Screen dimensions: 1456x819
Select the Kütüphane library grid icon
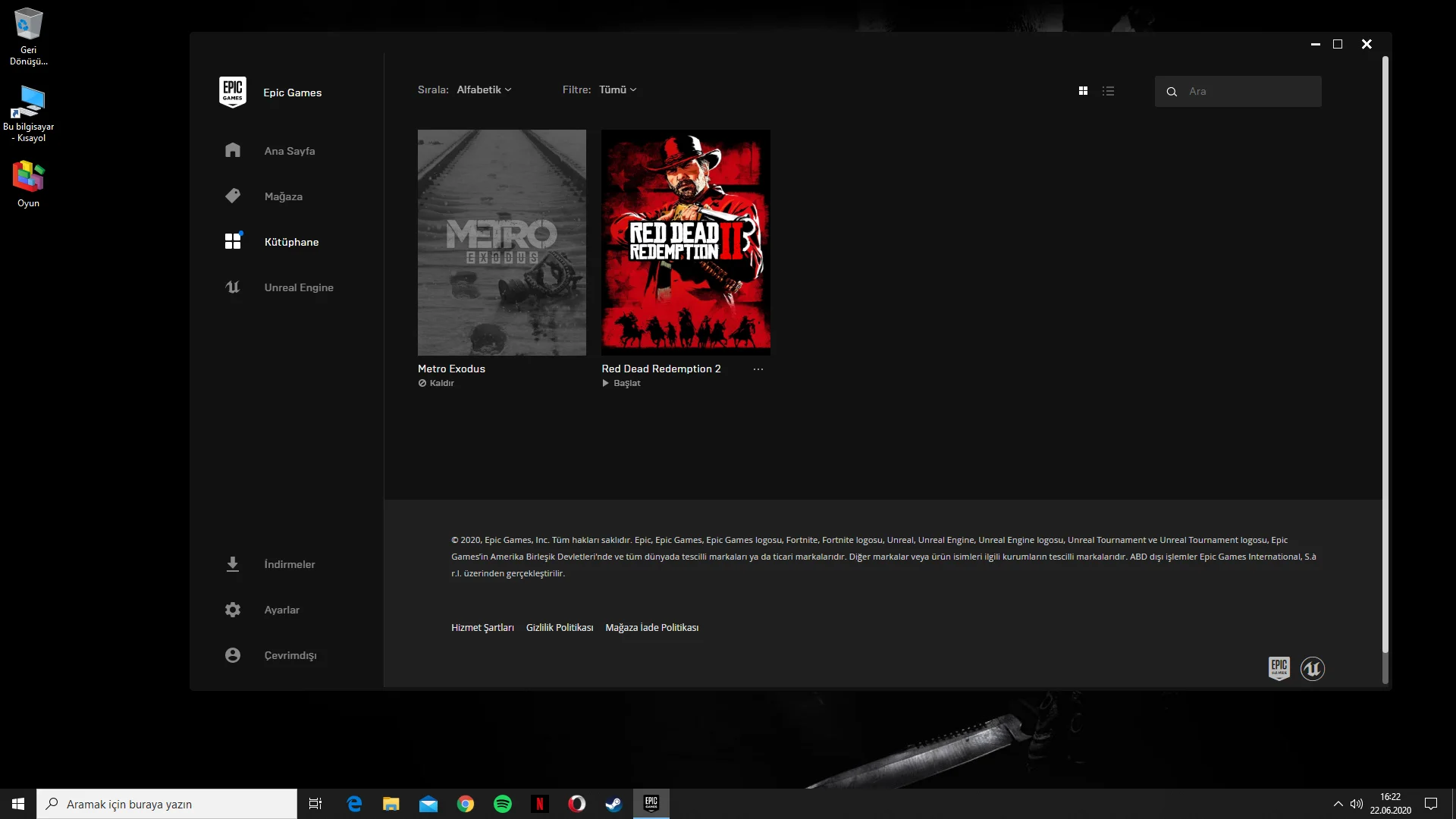pos(233,241)
